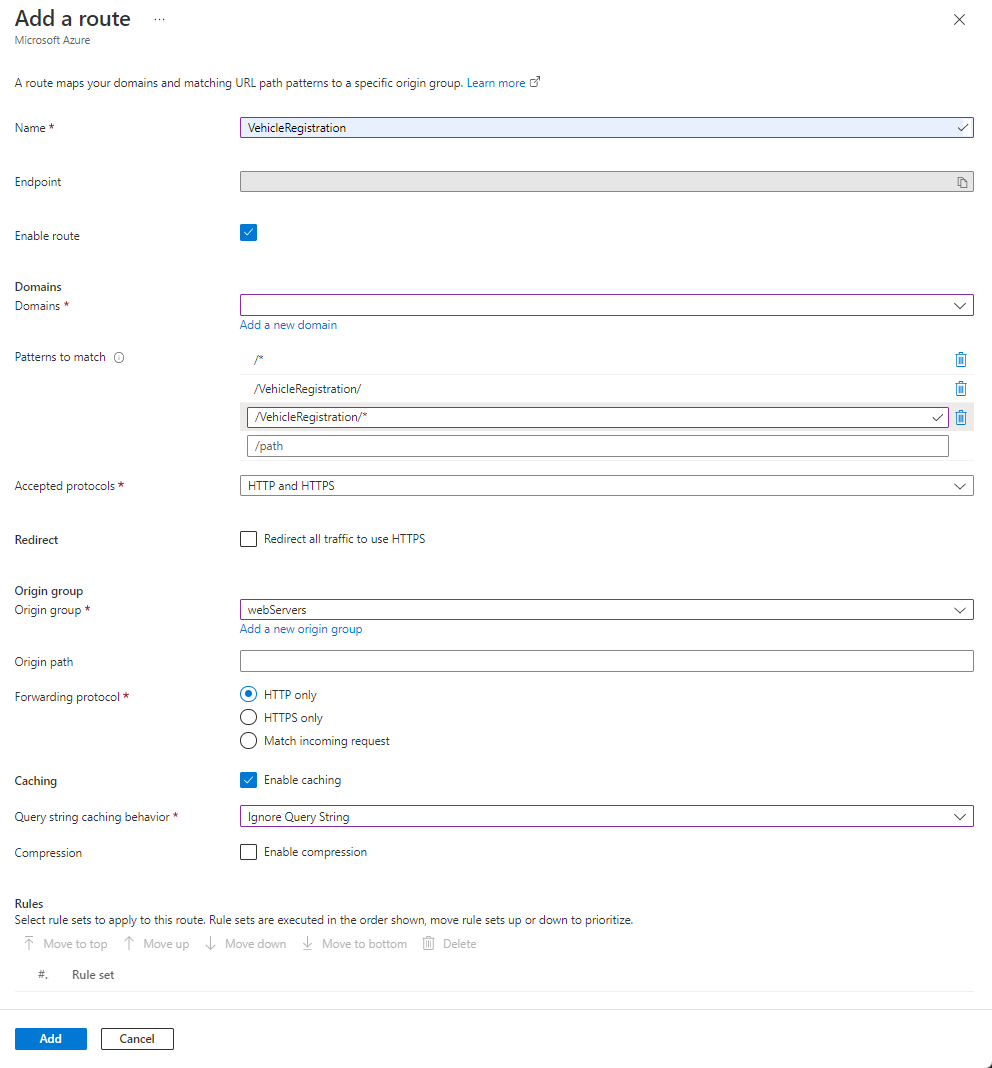Click the Move to bottom toolbar item
The image size is (992, 1068).
[354, 943]
